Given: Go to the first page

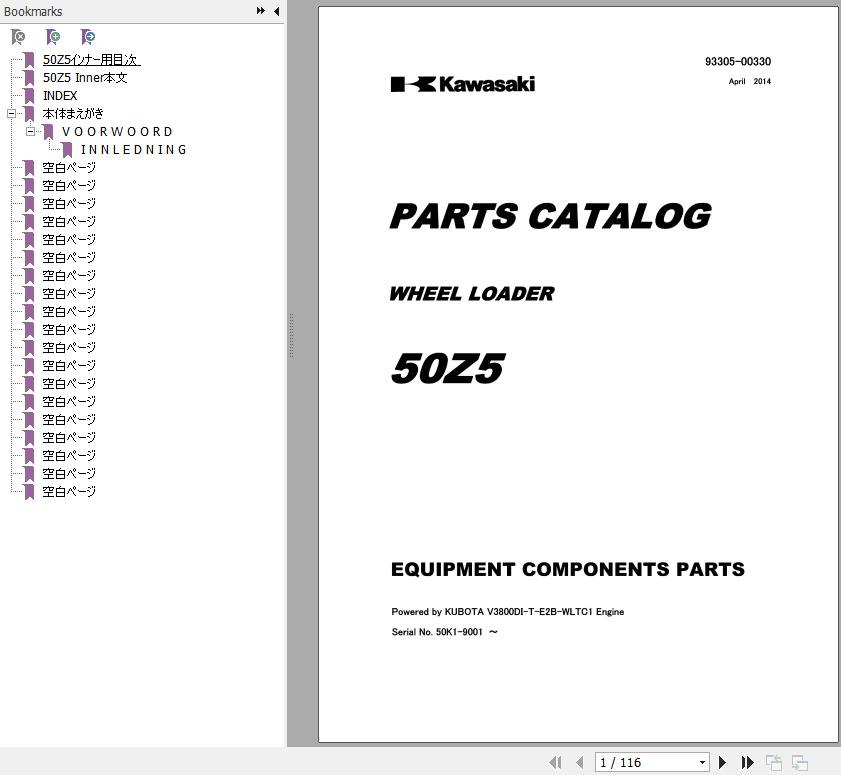Looking at the screenshot, I should pos(556,762).
